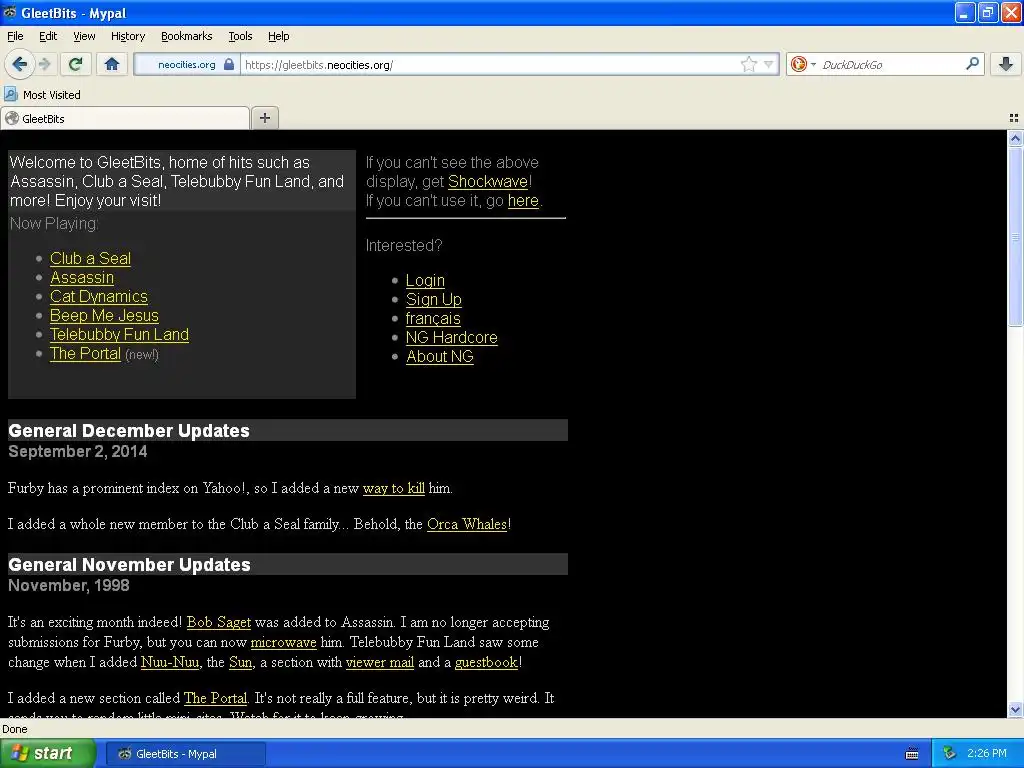The width and height of the screenshot is (1024, 768).
Task: Open the URL history dropdown arrow
Action: (x=769, y=64)
